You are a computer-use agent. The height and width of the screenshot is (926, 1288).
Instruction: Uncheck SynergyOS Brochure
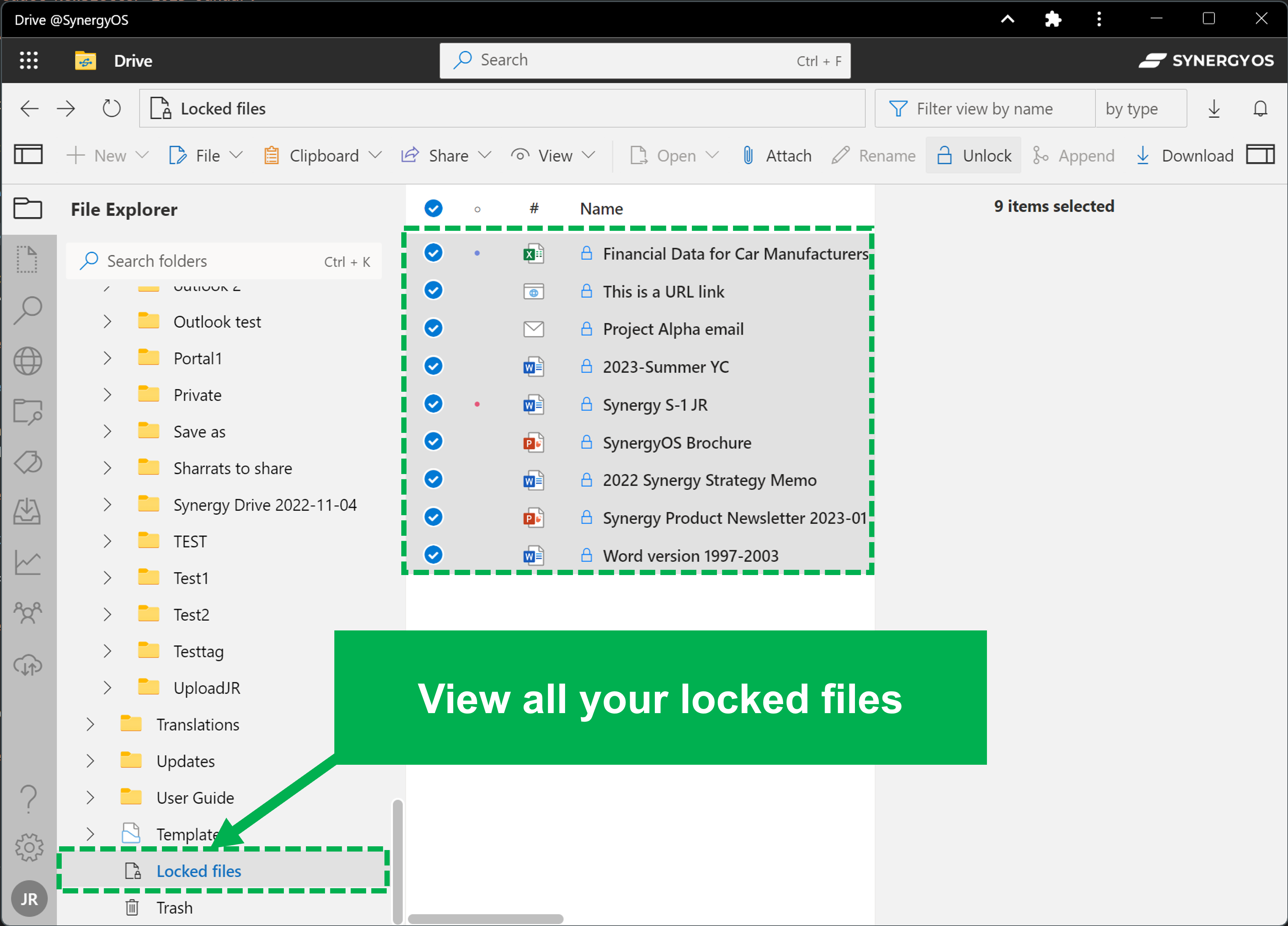433,441
